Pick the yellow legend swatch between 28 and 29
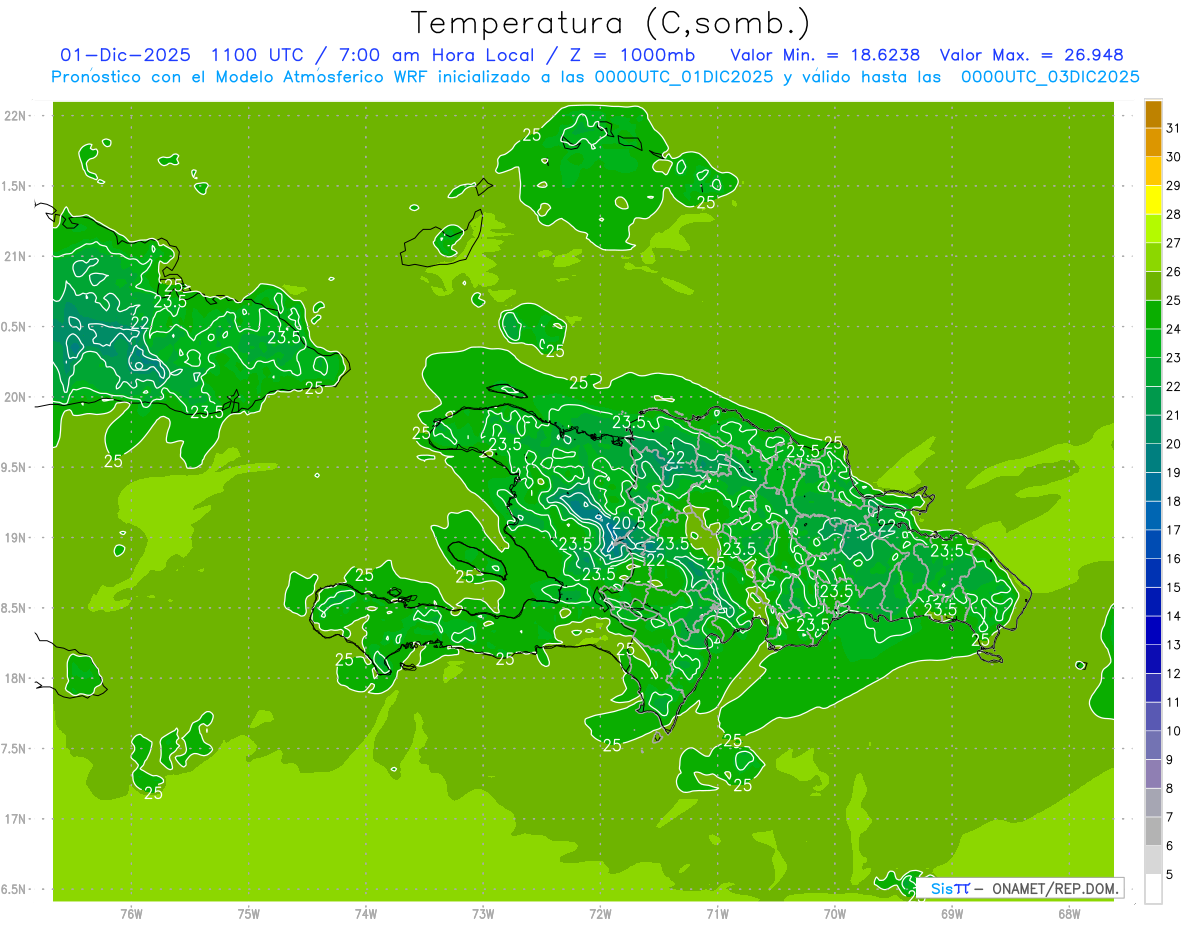 tap(1153, 199)
